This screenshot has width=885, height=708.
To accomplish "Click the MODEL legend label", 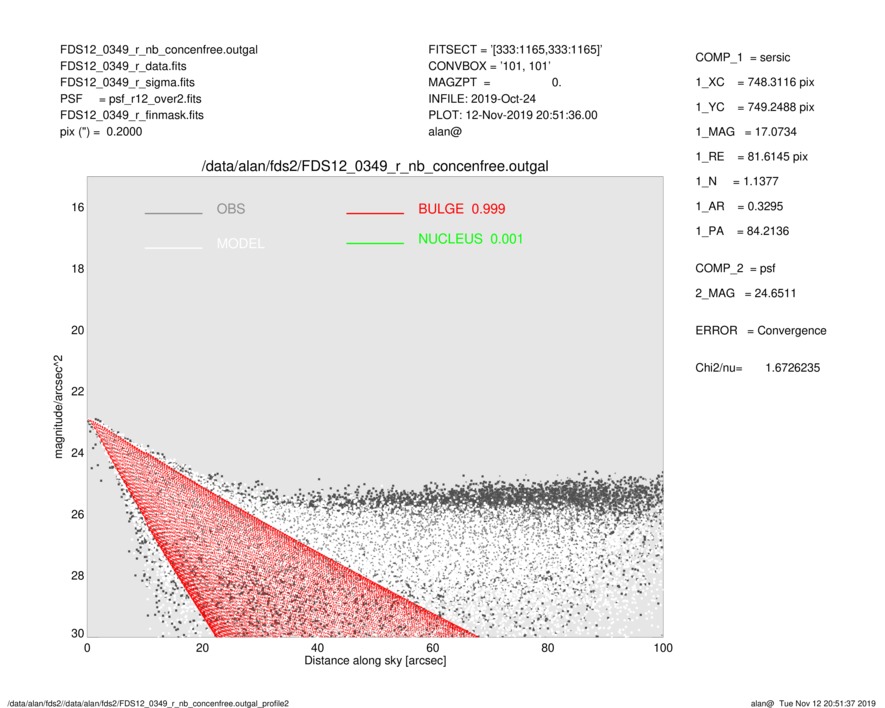I will pyautogui.click(x=240, y=244).
